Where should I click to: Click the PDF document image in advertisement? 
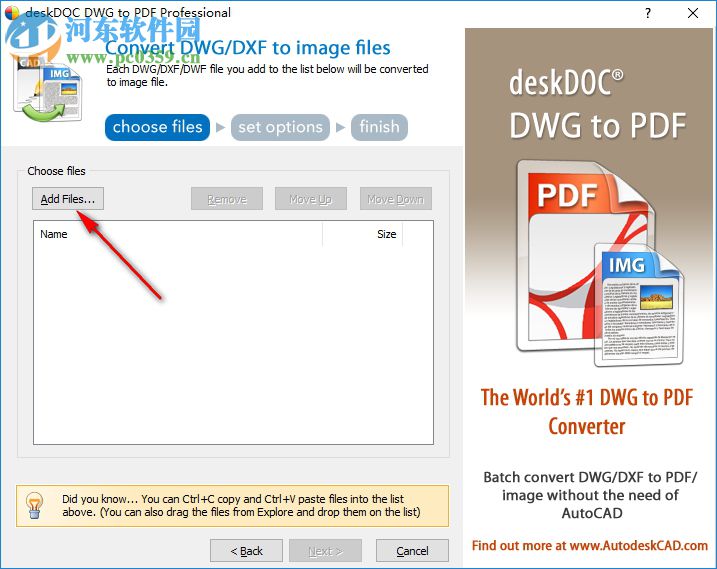coord(586,256)
